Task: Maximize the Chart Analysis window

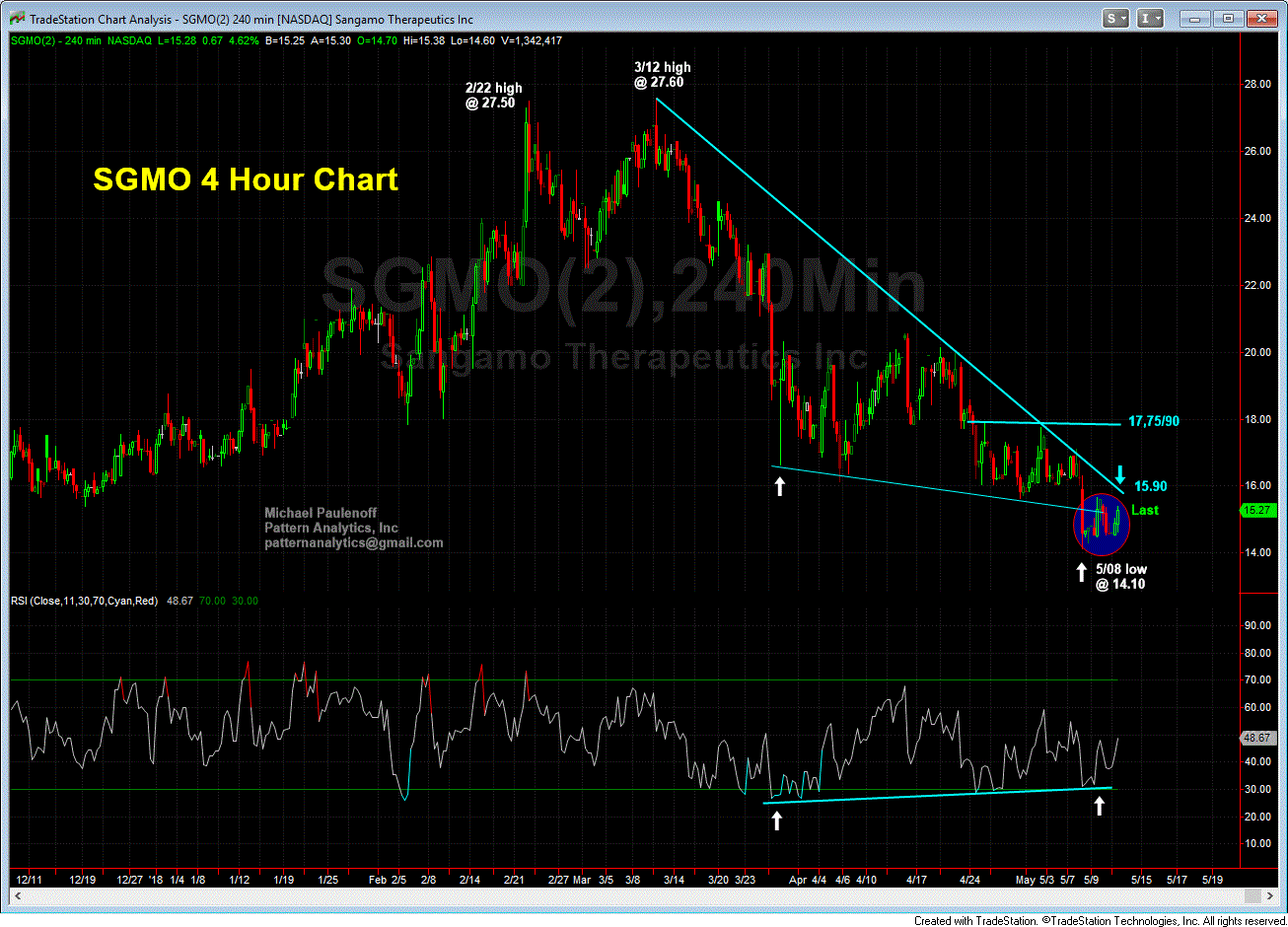Action: click(1229, 18)
